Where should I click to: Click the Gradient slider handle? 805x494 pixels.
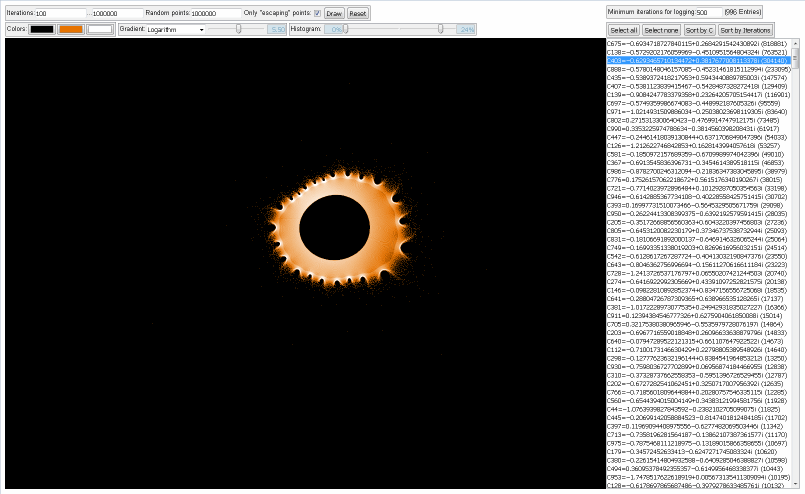click(237, 30)
